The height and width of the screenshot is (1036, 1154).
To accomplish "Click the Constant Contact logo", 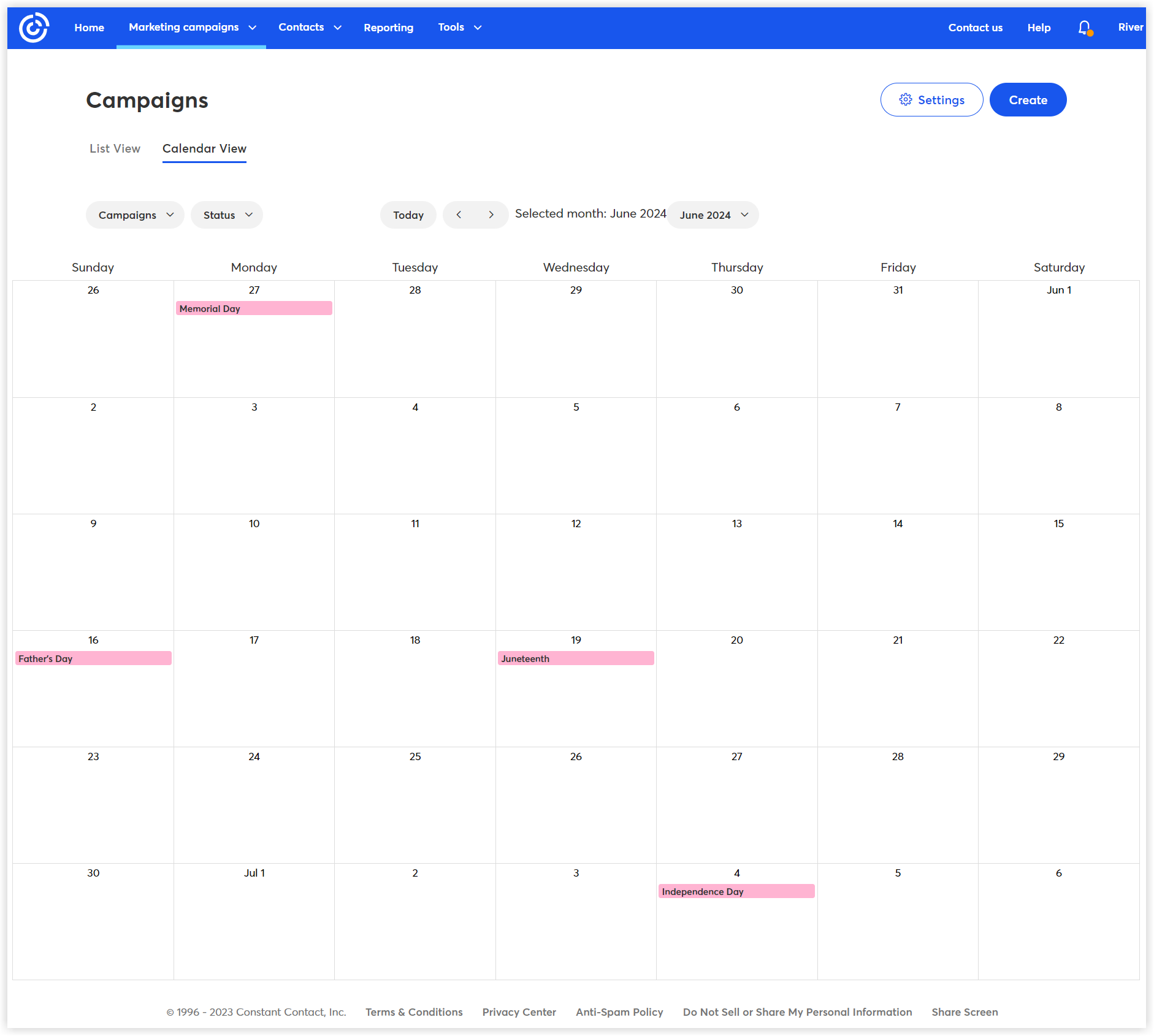I will [x=34, y=27].
